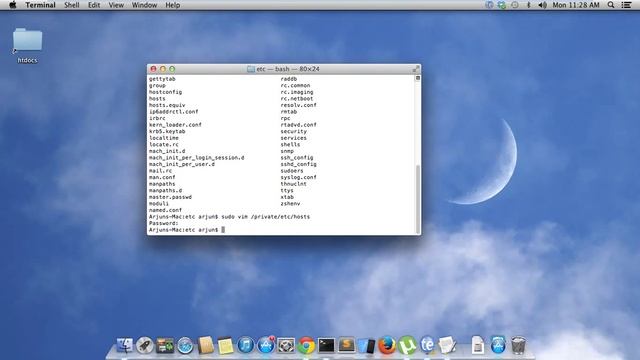Click 'kern_loader.conf' in the terminal
The width and height of the screenshot is (640, 360).
click(175, 124)
